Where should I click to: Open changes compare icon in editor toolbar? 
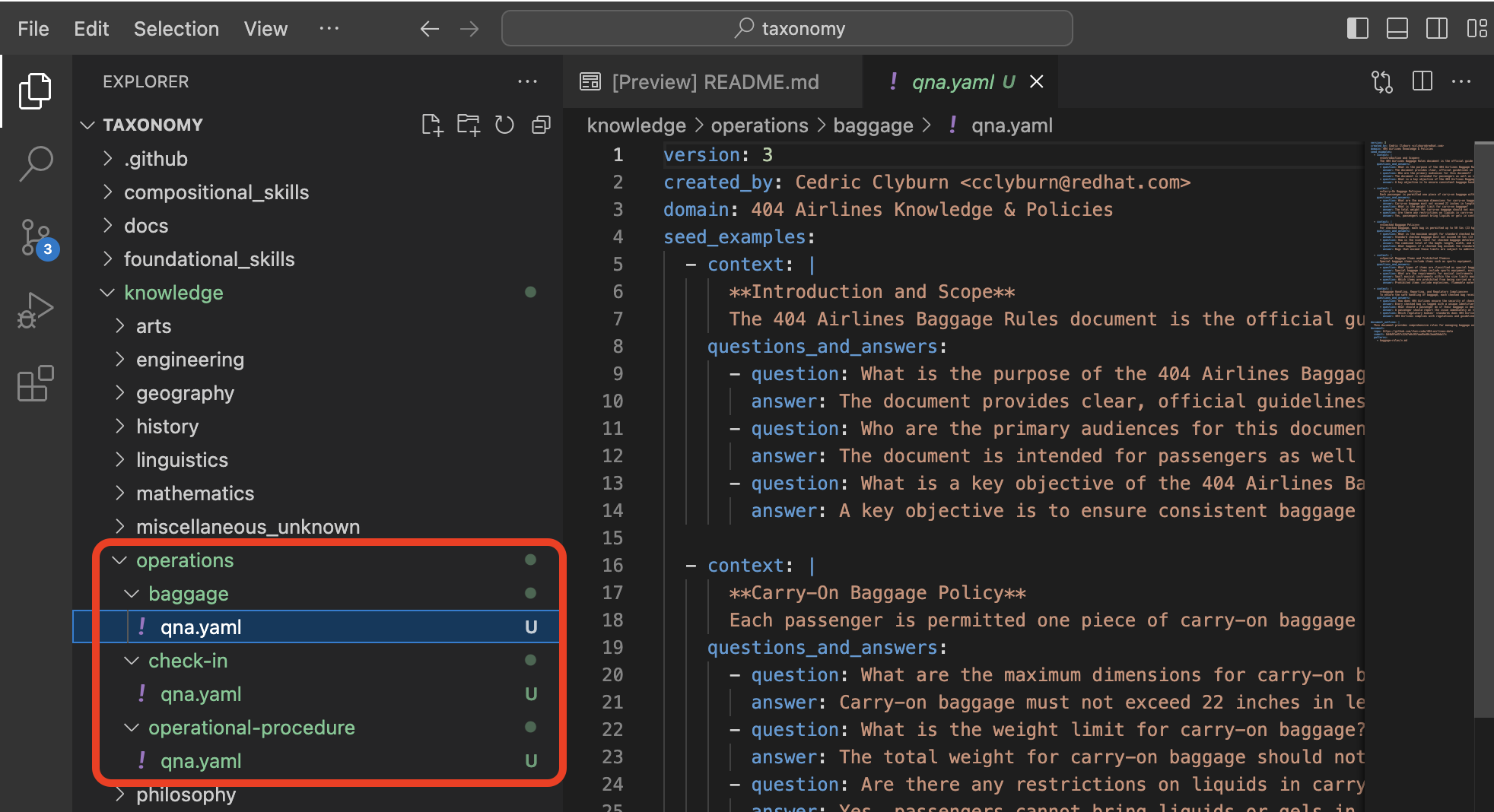(1382, 81)
